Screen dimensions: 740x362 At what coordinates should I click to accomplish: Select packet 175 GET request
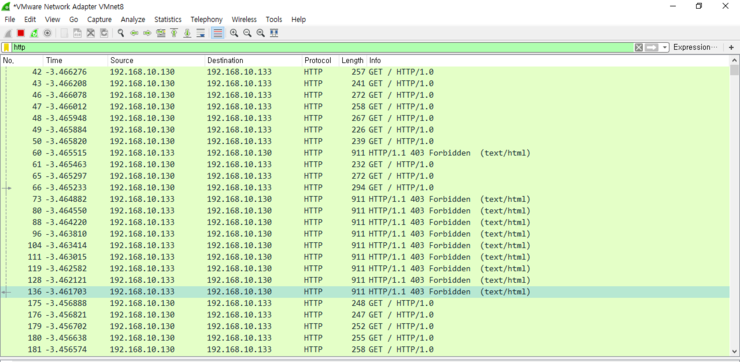[365, 303]
